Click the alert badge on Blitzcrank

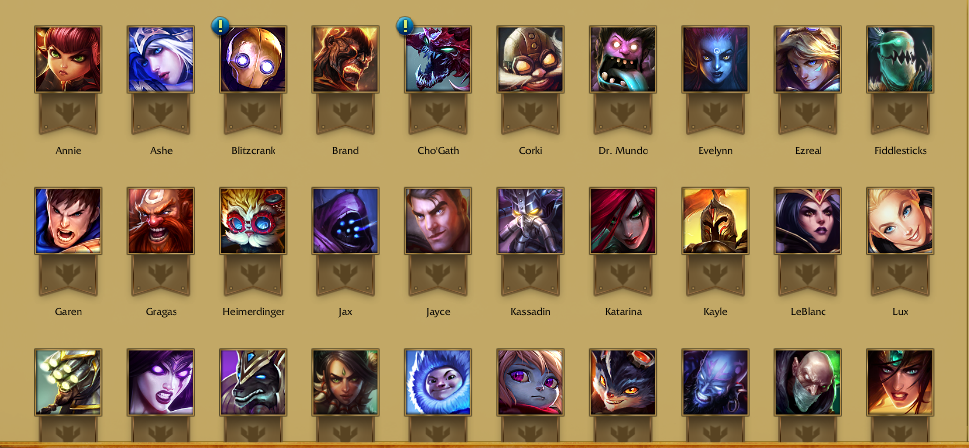[x=220, y=25]
